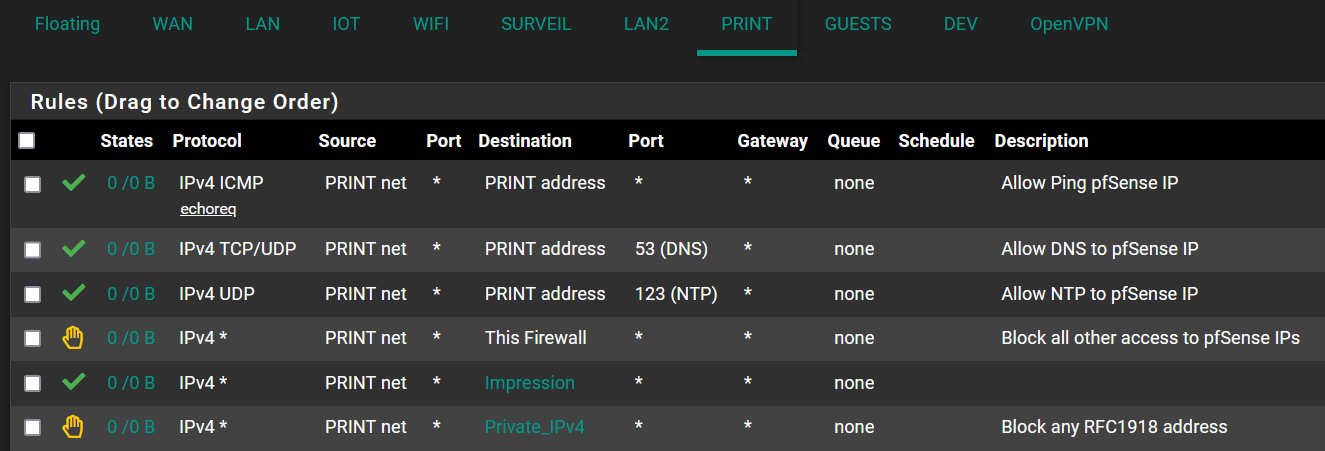Image resolution: width=1325 pixels, height=451 pixels.
Task: Click the echoreq ICMP subtype link
Action: [x=208, y=209]
